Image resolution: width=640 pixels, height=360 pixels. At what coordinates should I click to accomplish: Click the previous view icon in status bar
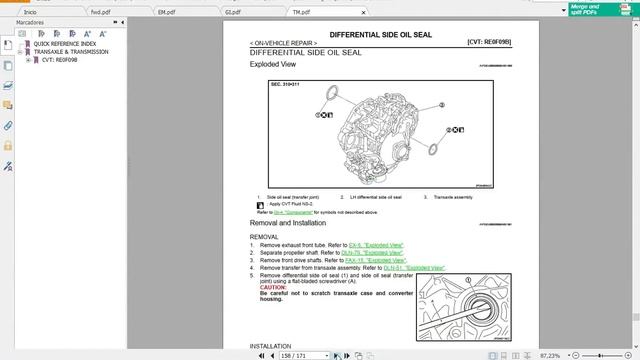358,356
